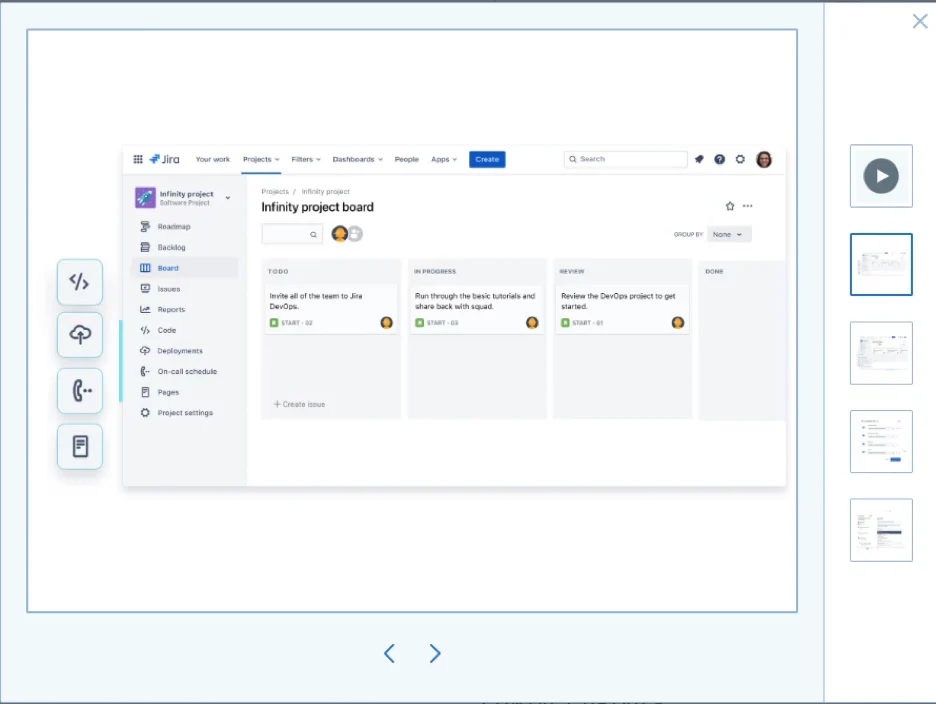The width and height of the screenshot is (936, 704).
Task: Click issue key START-03
Action: pyautogui.click(x=442, y=323)
